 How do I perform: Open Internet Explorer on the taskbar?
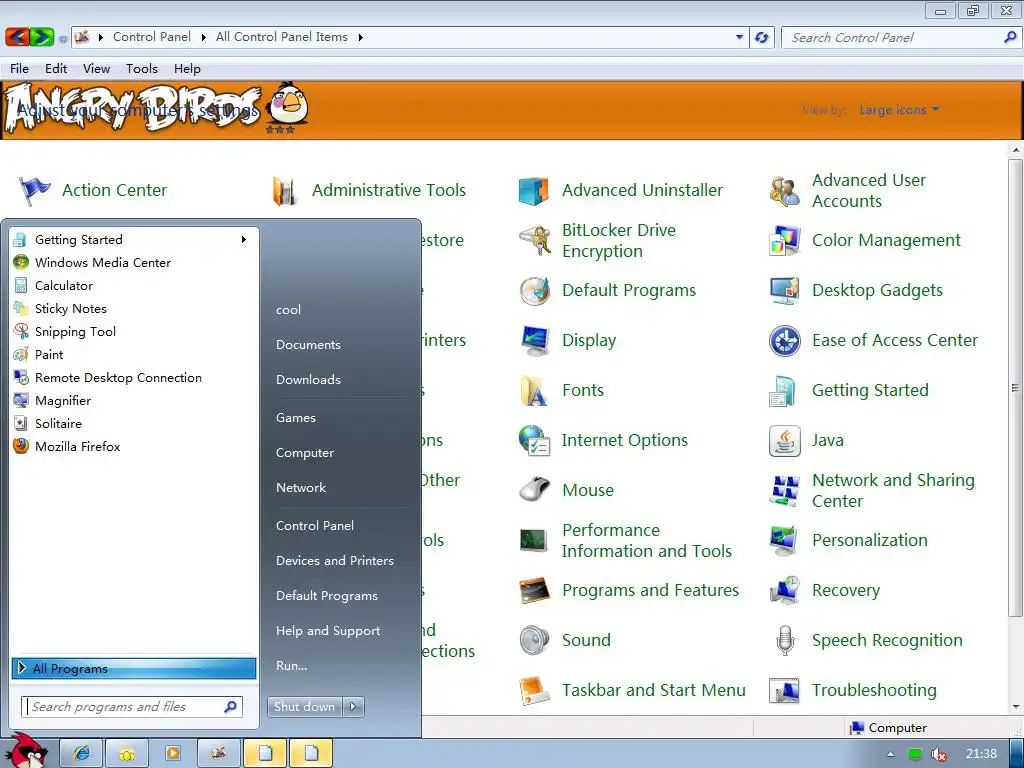(x=82, y=754)
